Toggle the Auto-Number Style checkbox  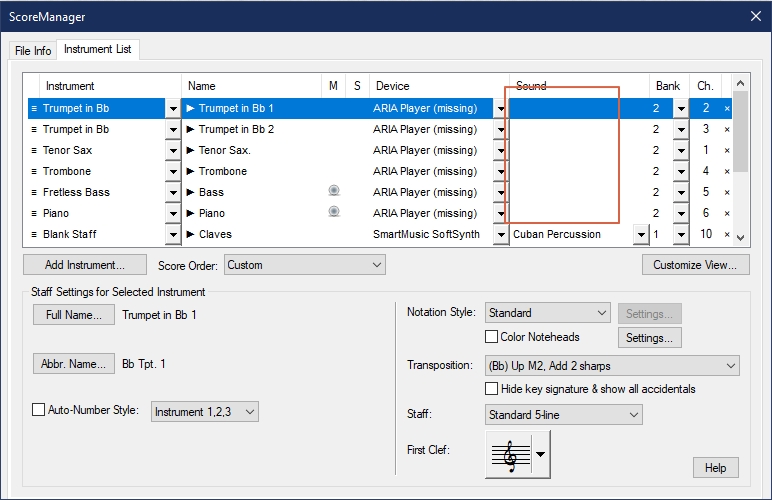[x=39, y=410]
